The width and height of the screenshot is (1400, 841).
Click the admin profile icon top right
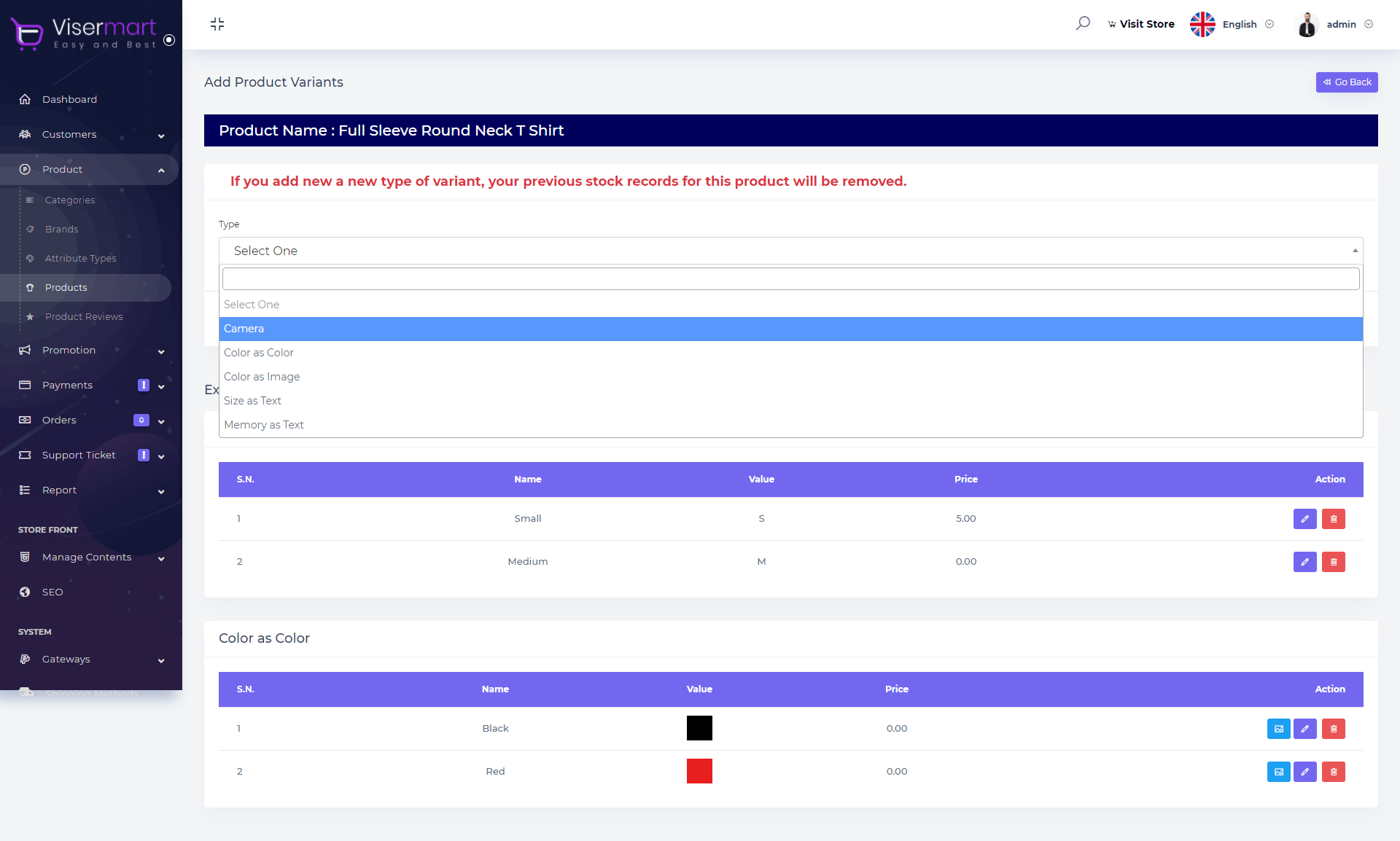pyautogui.click(x=1307, y=24)
